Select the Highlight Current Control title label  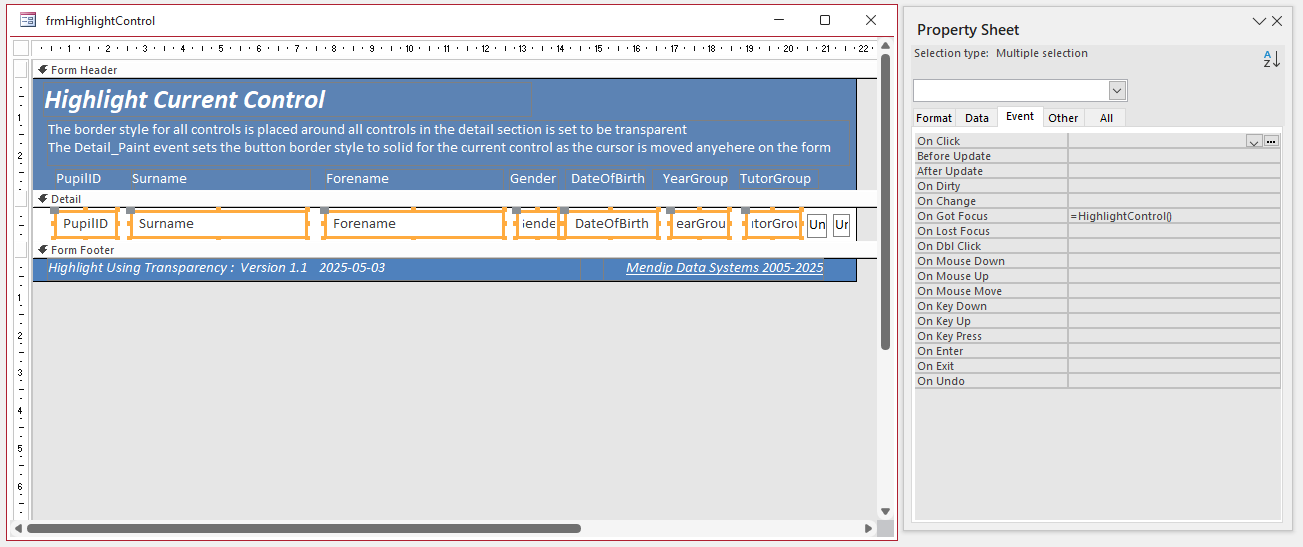[x=185, y=100]
